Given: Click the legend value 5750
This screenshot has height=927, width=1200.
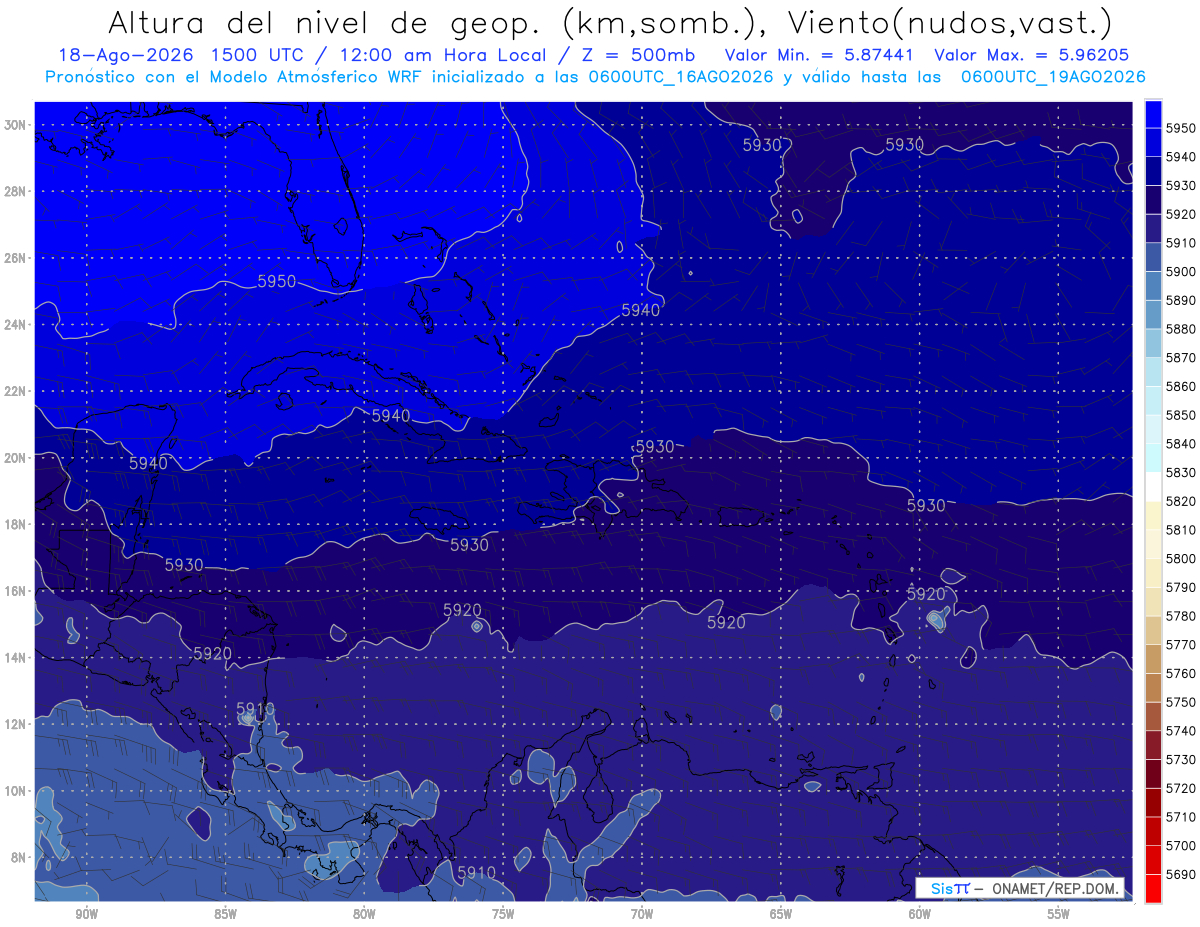Looking at the screenshot, I should click(x=1181, y=702).
